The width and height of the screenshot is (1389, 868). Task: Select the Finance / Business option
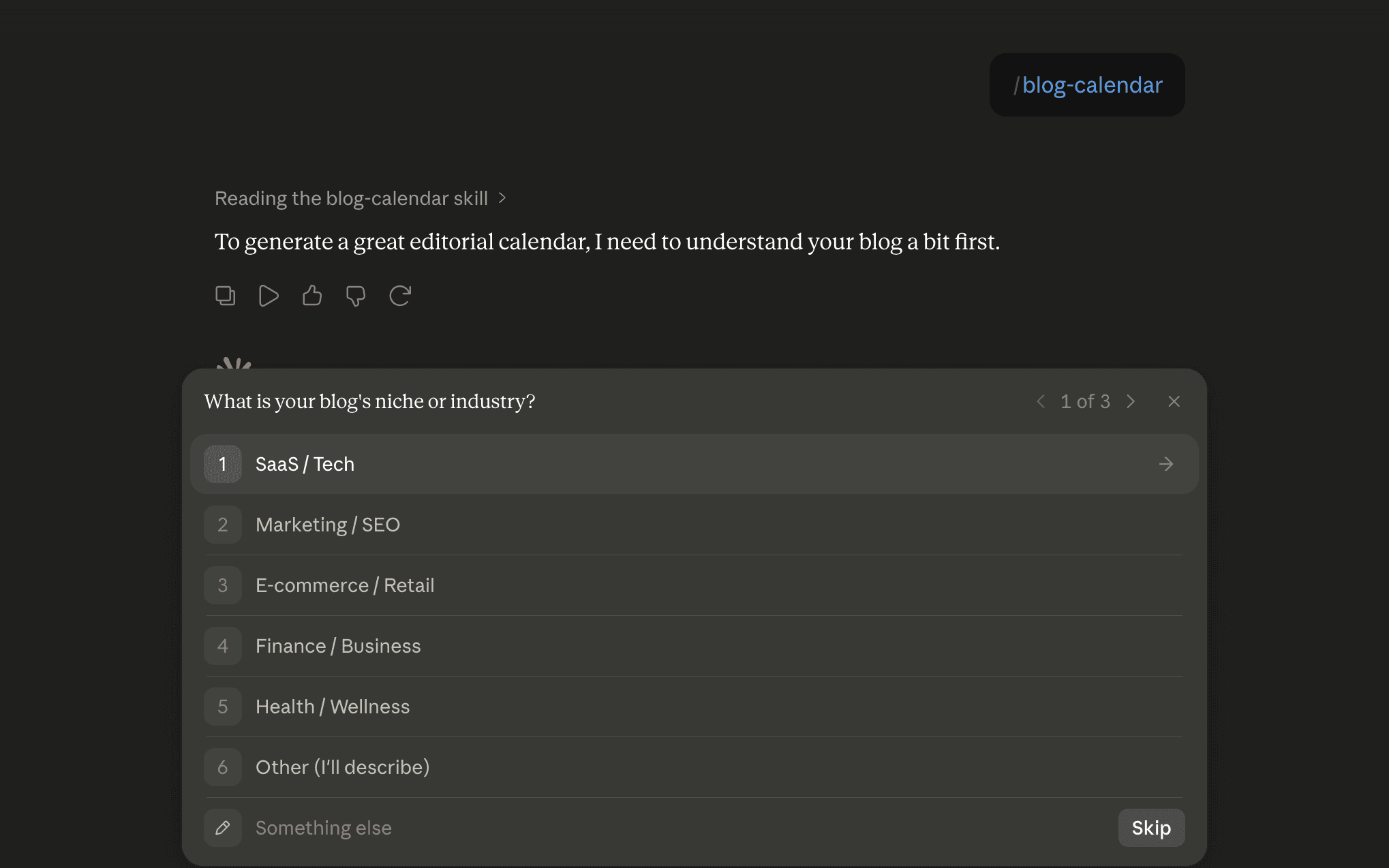tap(694, 646)
